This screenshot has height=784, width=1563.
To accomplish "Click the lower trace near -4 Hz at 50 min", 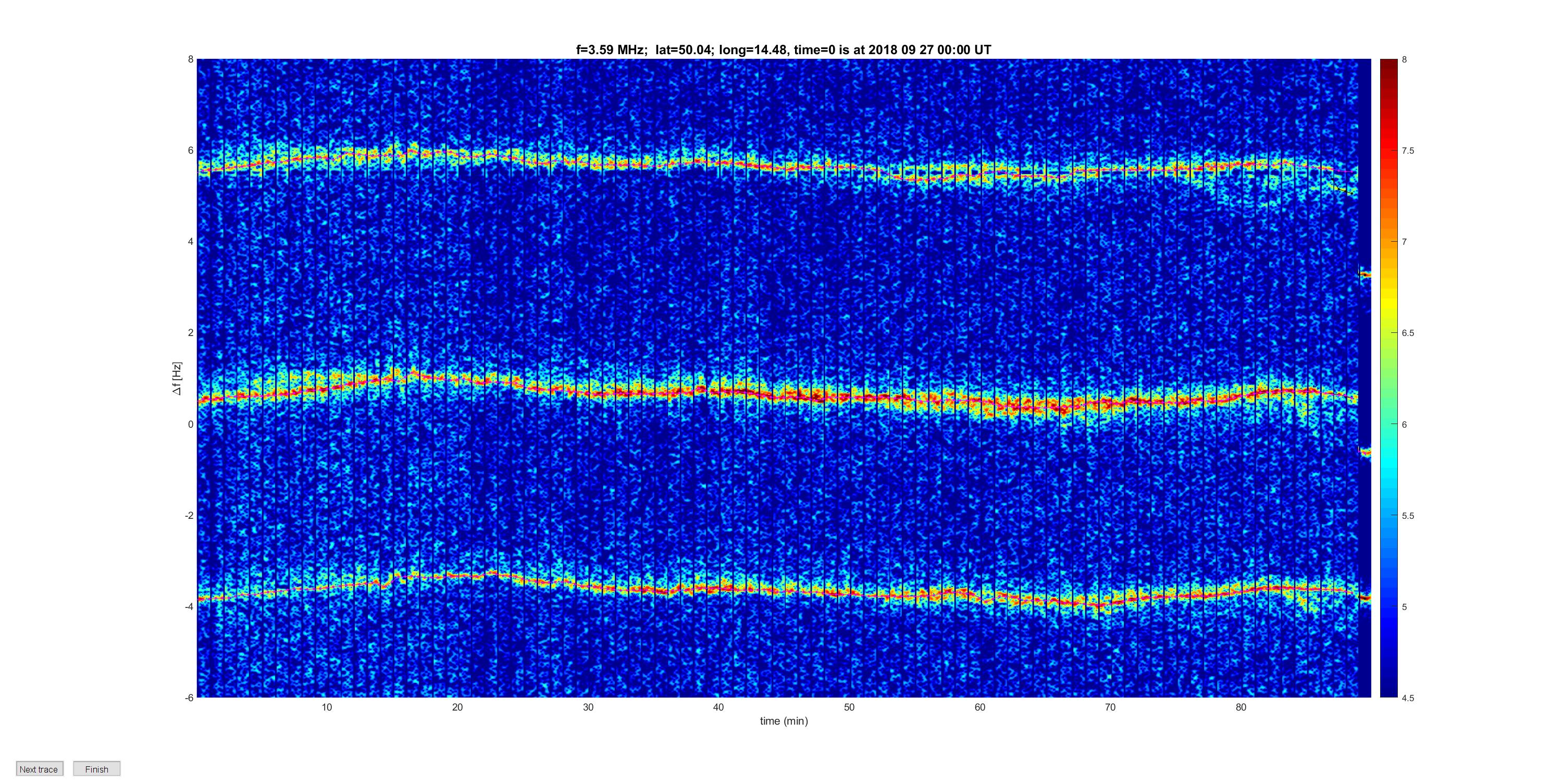I will point(849,593).
